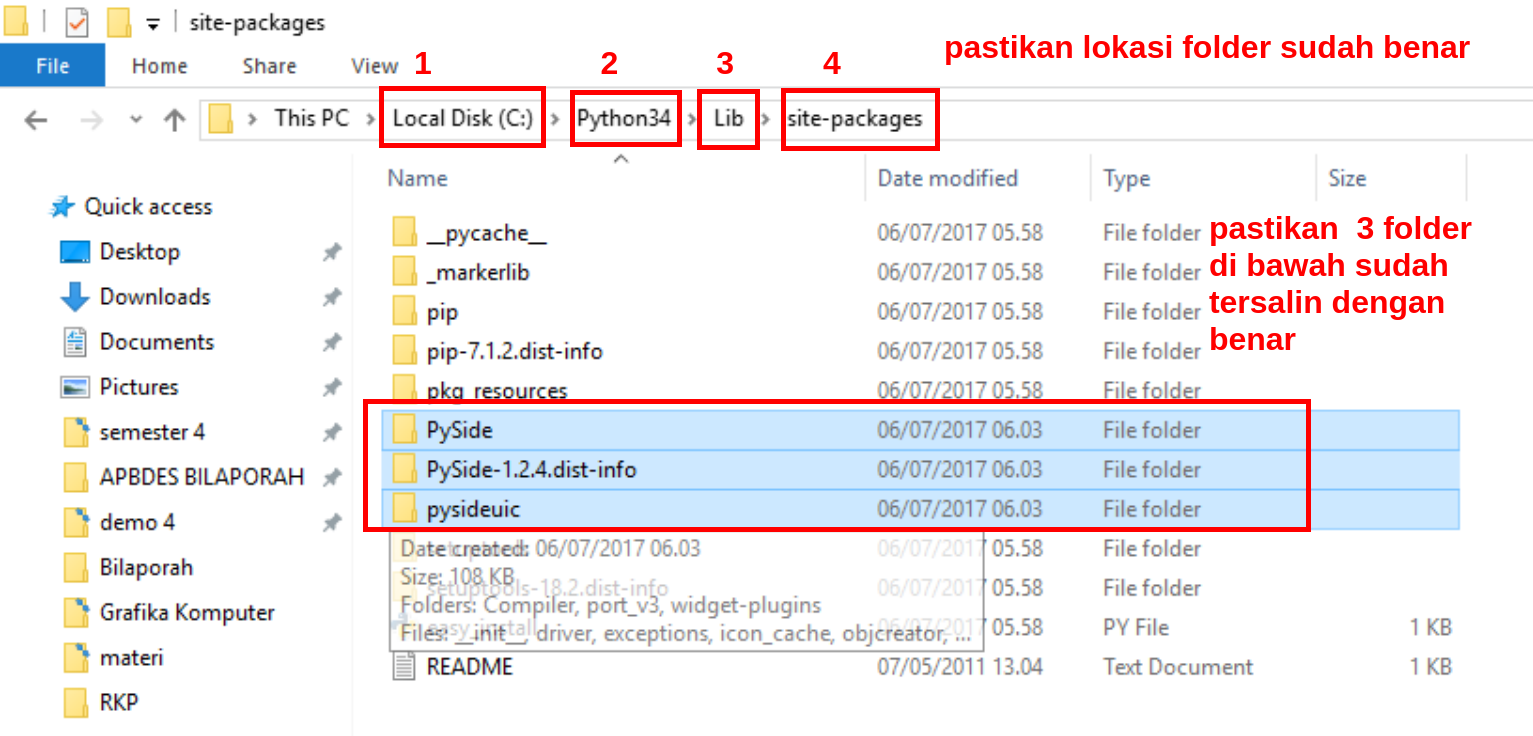1533x736 pixels.
Task: Open materi folder in sidebar
Action: pyautogui.click(x=131, y=657)
